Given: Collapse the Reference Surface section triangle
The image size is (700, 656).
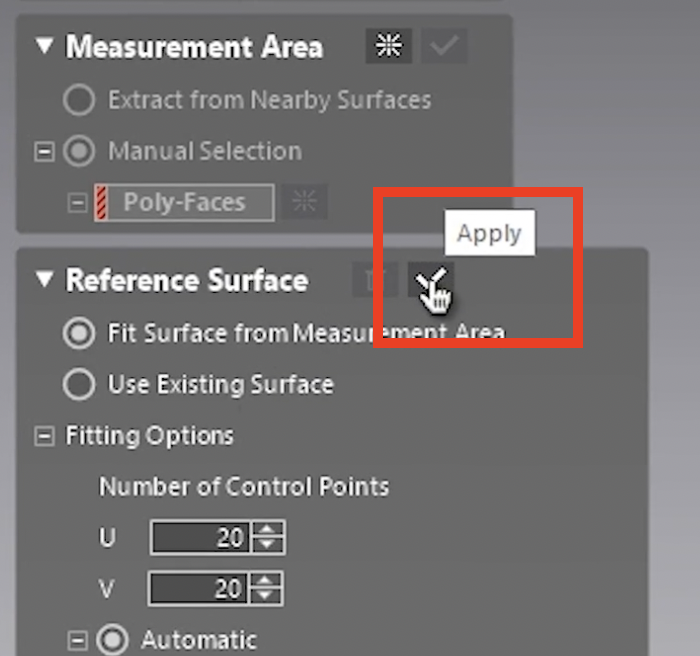Looking at the screenshot, I should [45, 280].
